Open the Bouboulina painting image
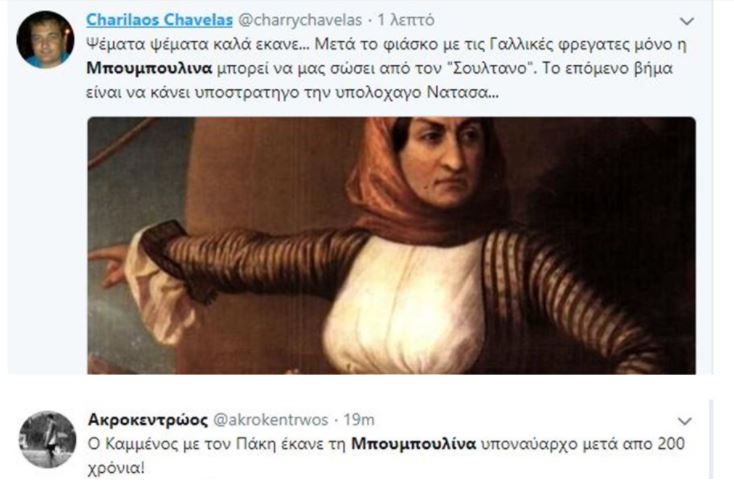Image resolution: width=734 pixels, height=496 pixels. click(391, 245)
